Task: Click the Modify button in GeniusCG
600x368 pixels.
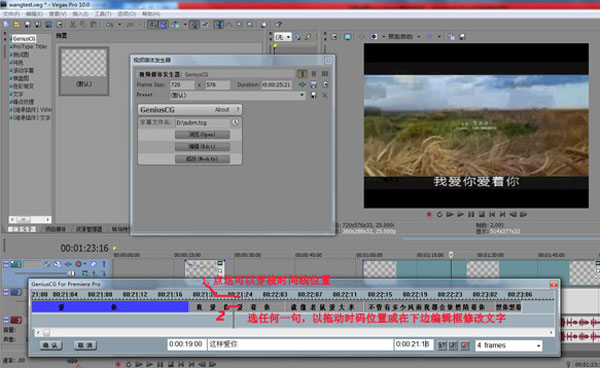Action: point(202,159)
